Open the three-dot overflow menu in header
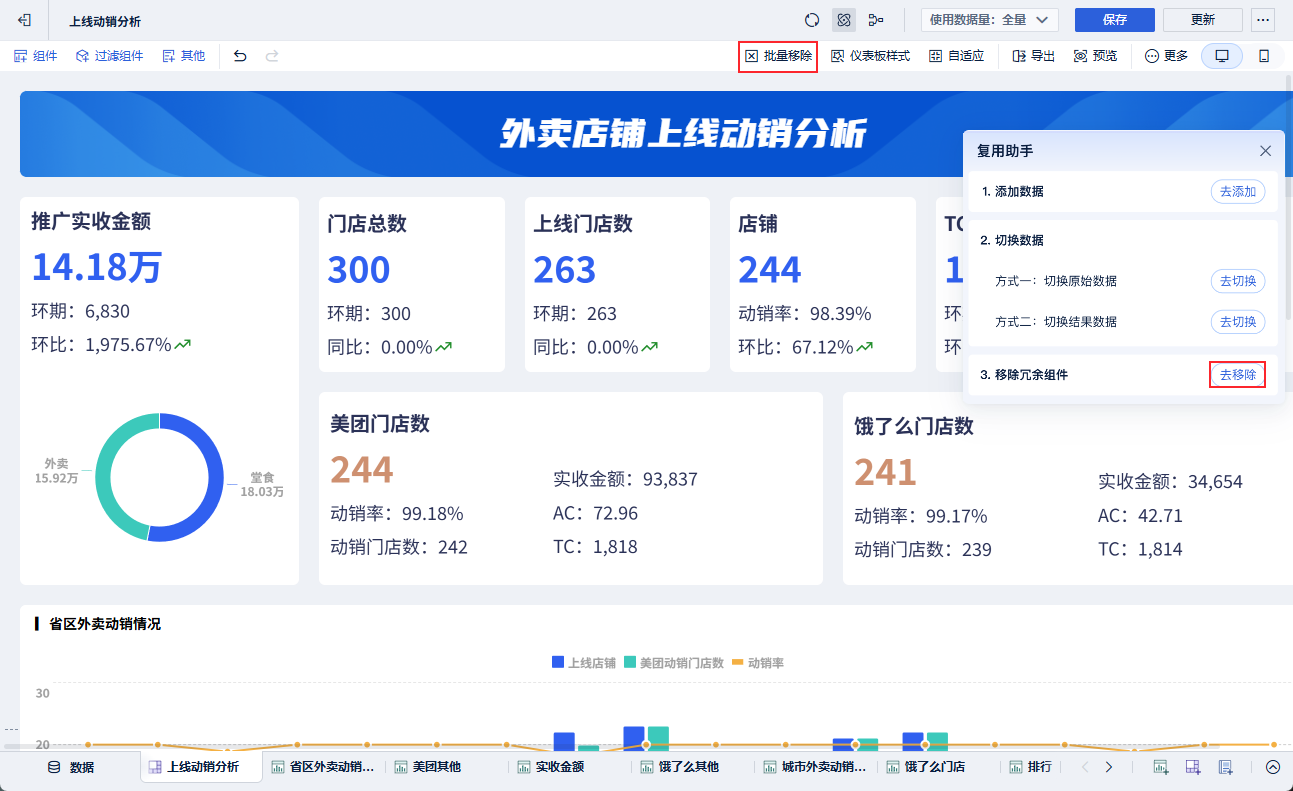The width and height of the screenshot is (1293, 791). 1263,20
